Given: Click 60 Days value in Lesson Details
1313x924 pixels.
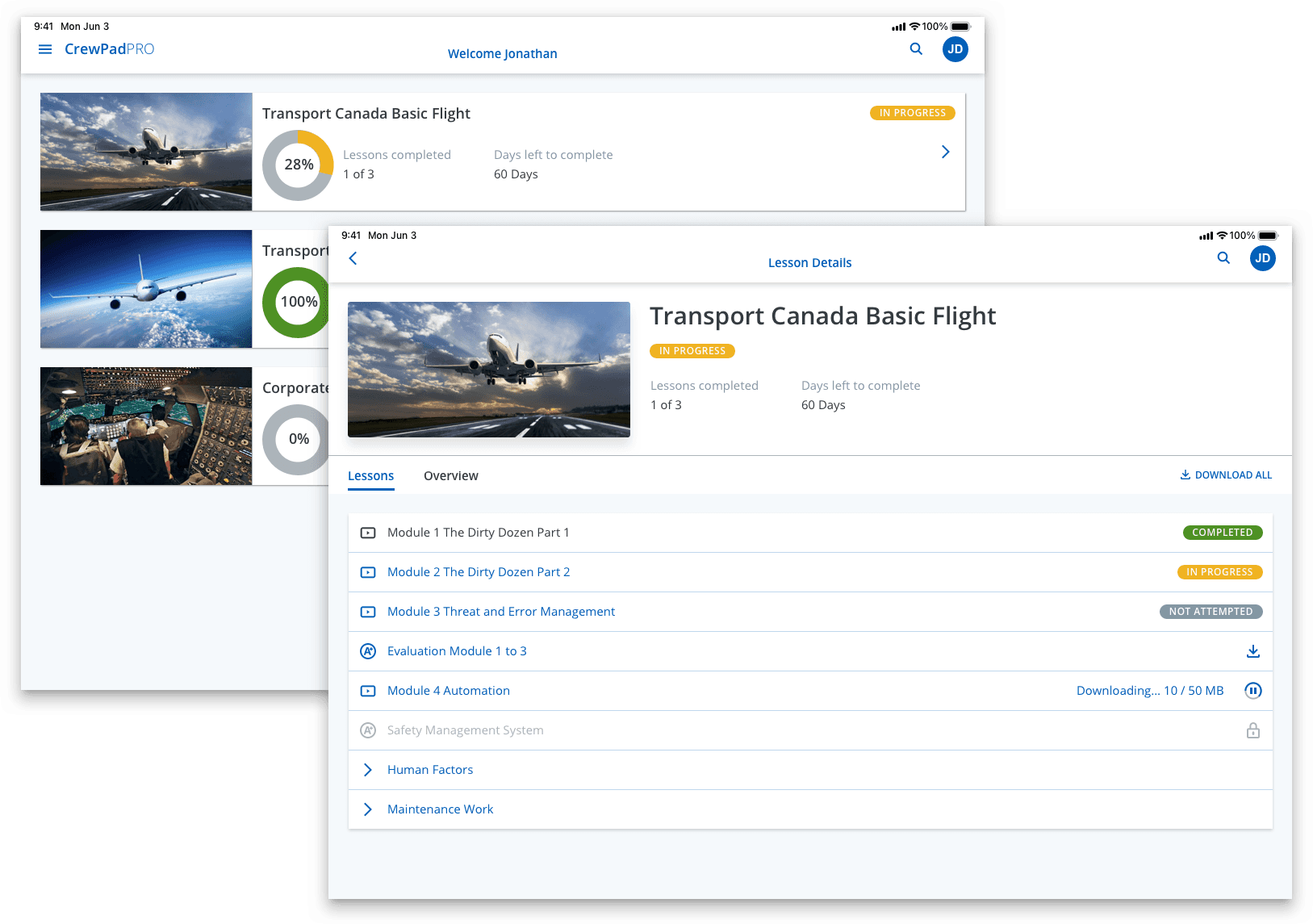Looking at the screenshot, I should tap(823, 405).
